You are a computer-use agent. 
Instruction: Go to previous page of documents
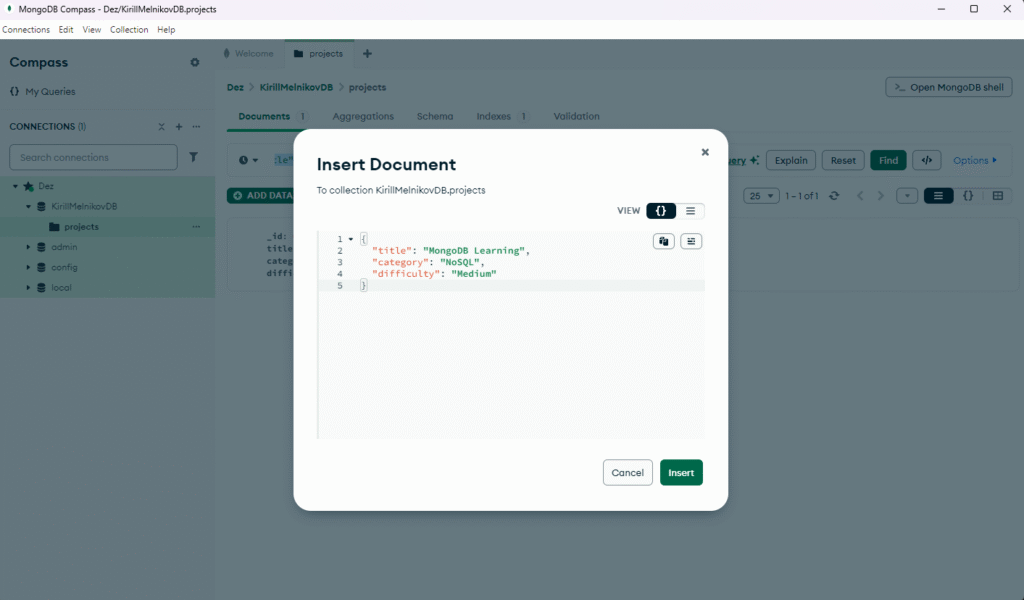click(860, 196)
